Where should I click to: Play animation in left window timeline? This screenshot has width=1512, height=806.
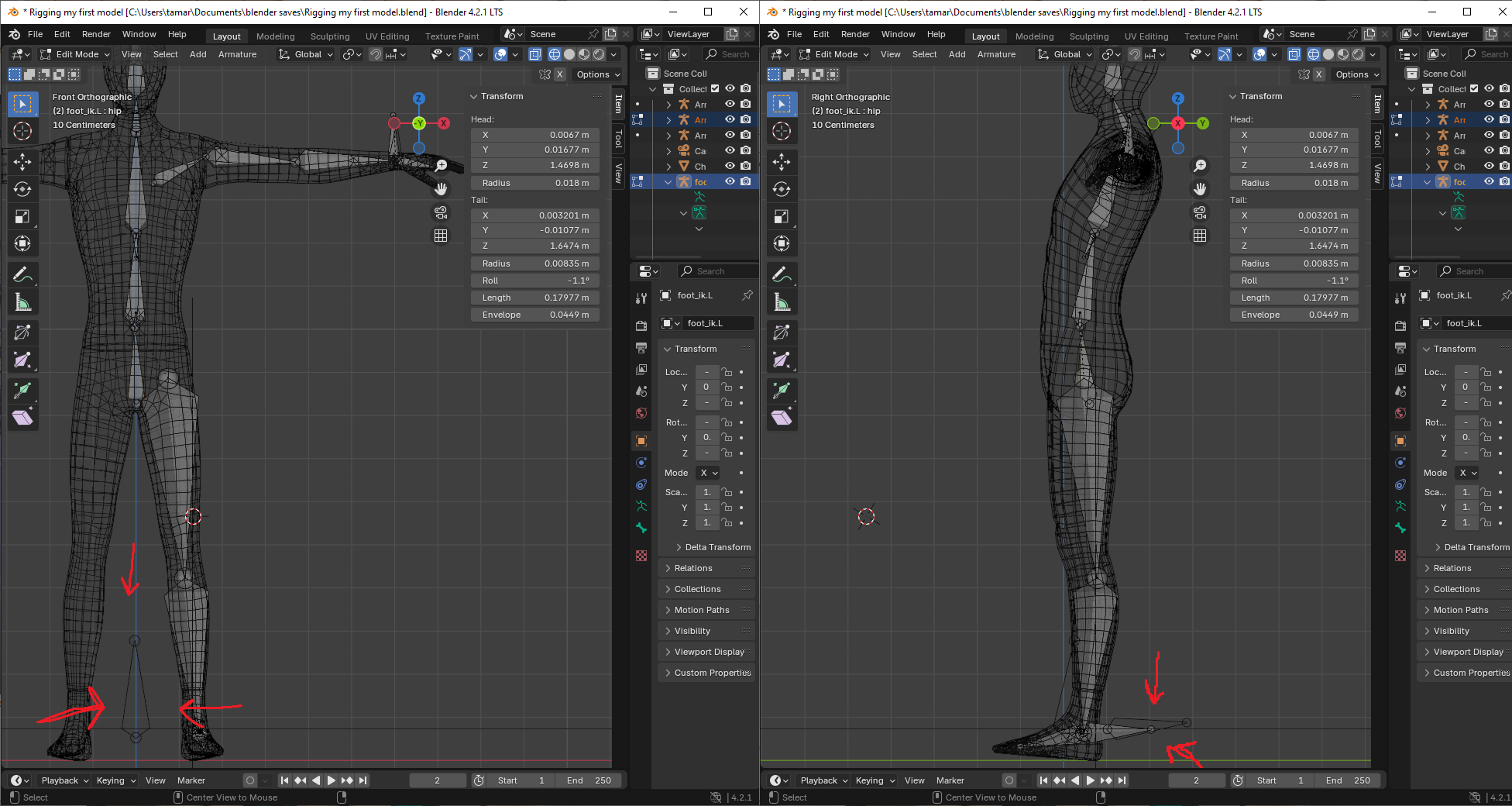pyautogui.click(x=332, y=780)
